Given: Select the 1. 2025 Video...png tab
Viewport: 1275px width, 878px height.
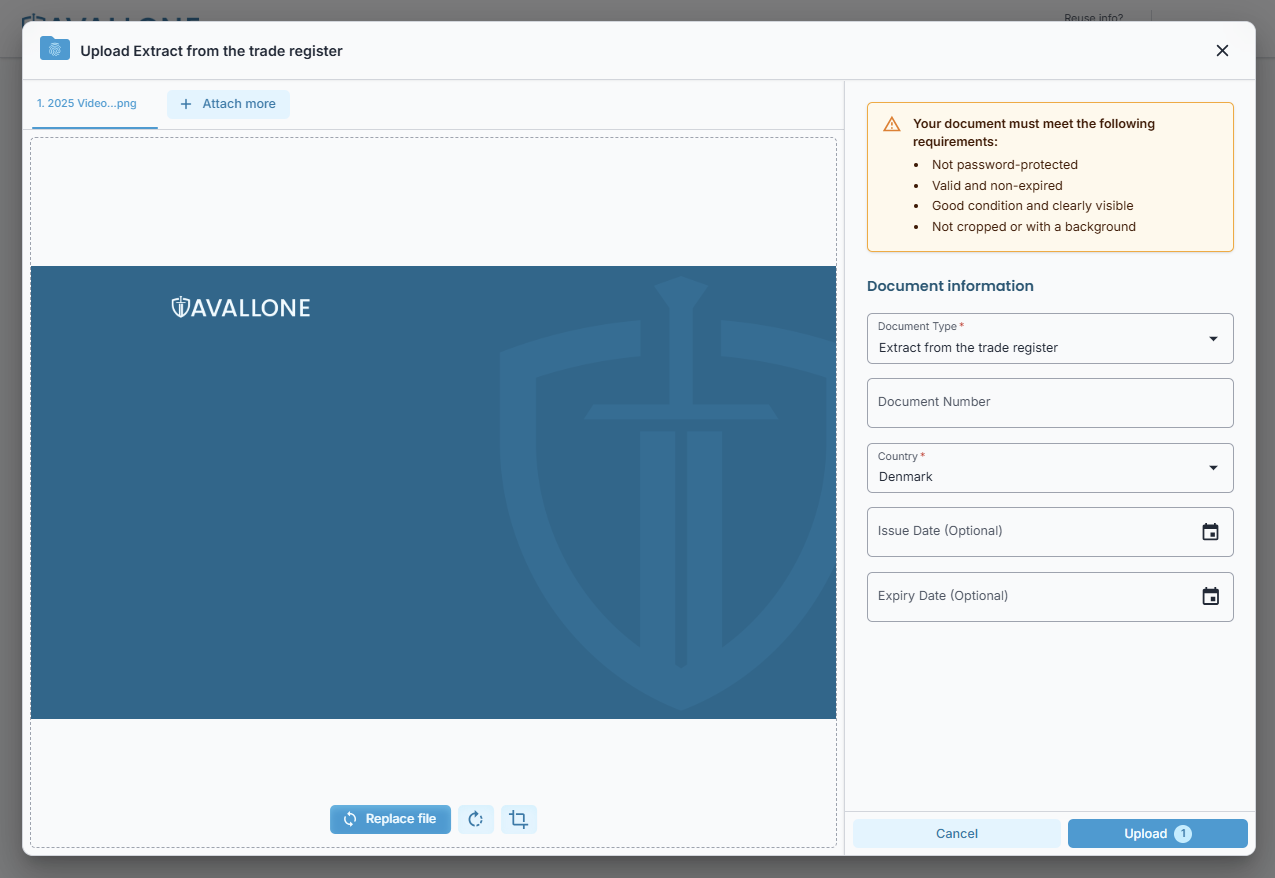Looking at the screenshot, I should click(x=94, y=104).
